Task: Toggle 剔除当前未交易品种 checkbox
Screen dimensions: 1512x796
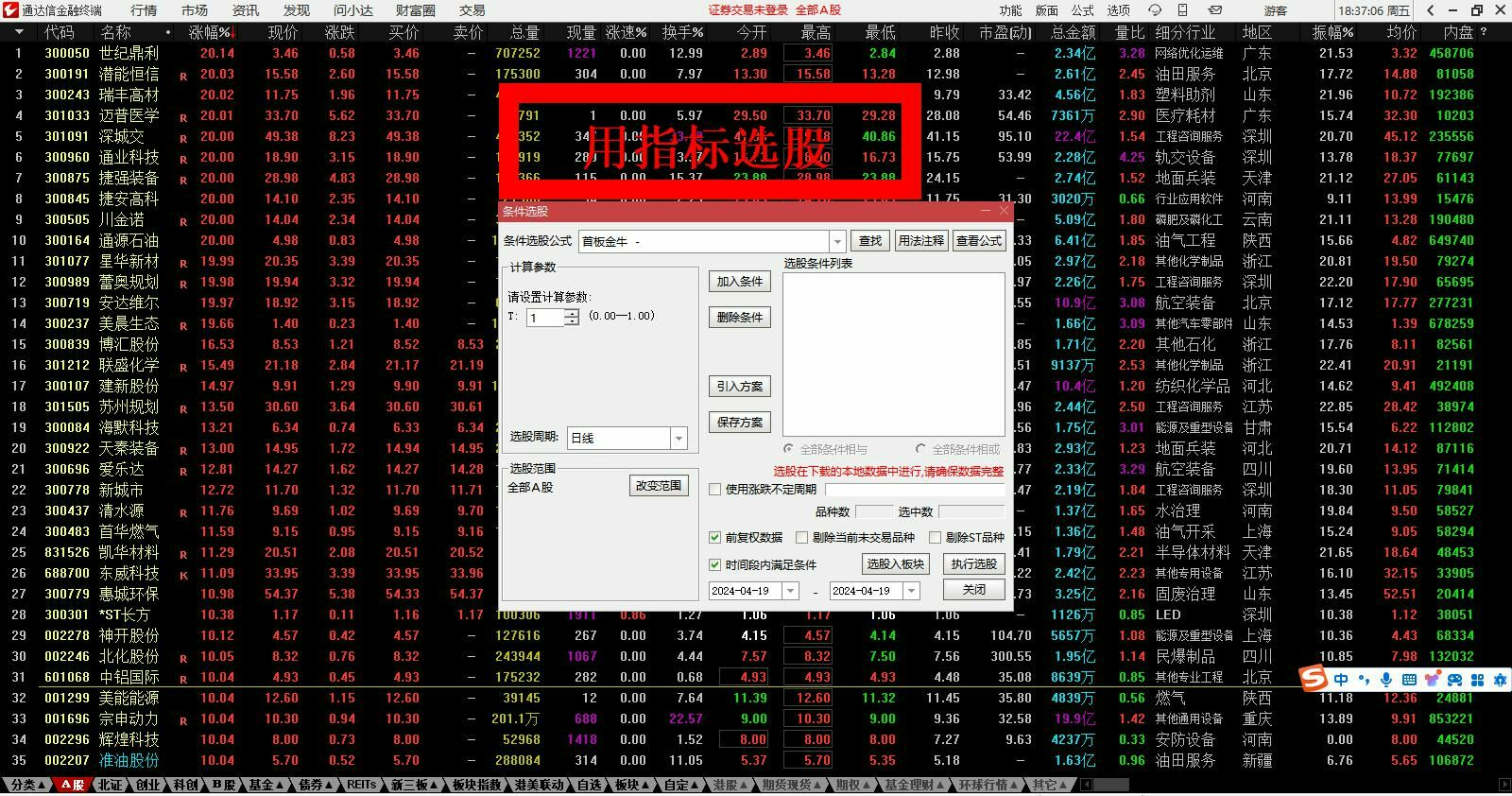Action: [801, 537]
